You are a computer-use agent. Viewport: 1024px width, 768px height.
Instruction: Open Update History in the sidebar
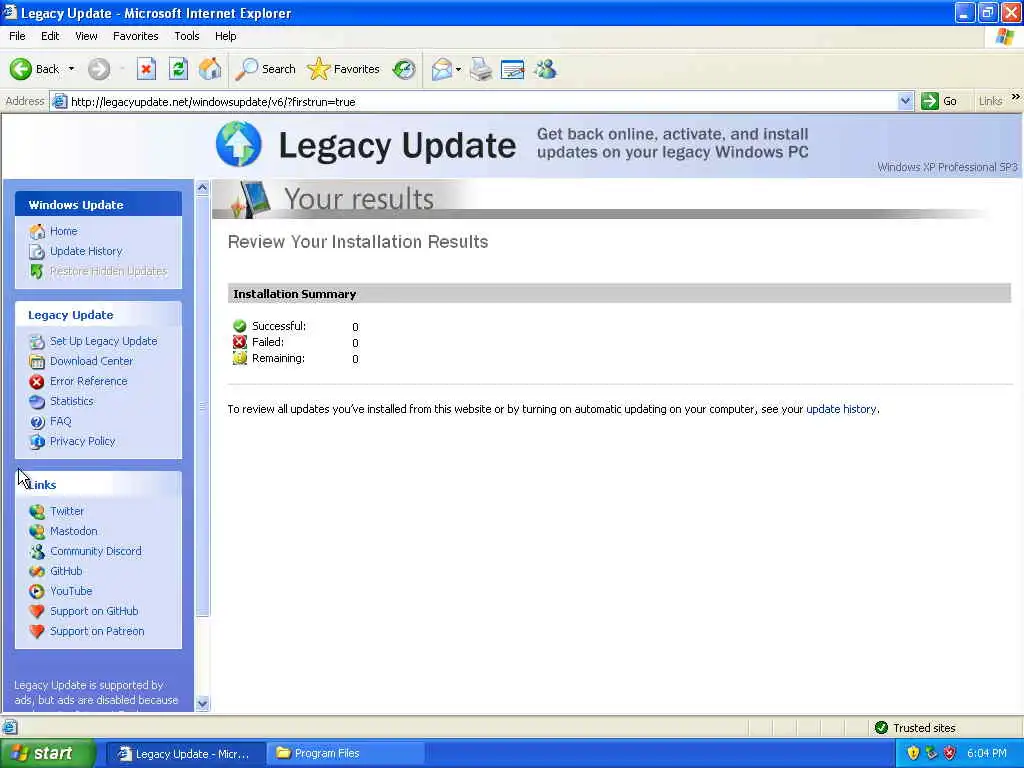pos(86,251)
